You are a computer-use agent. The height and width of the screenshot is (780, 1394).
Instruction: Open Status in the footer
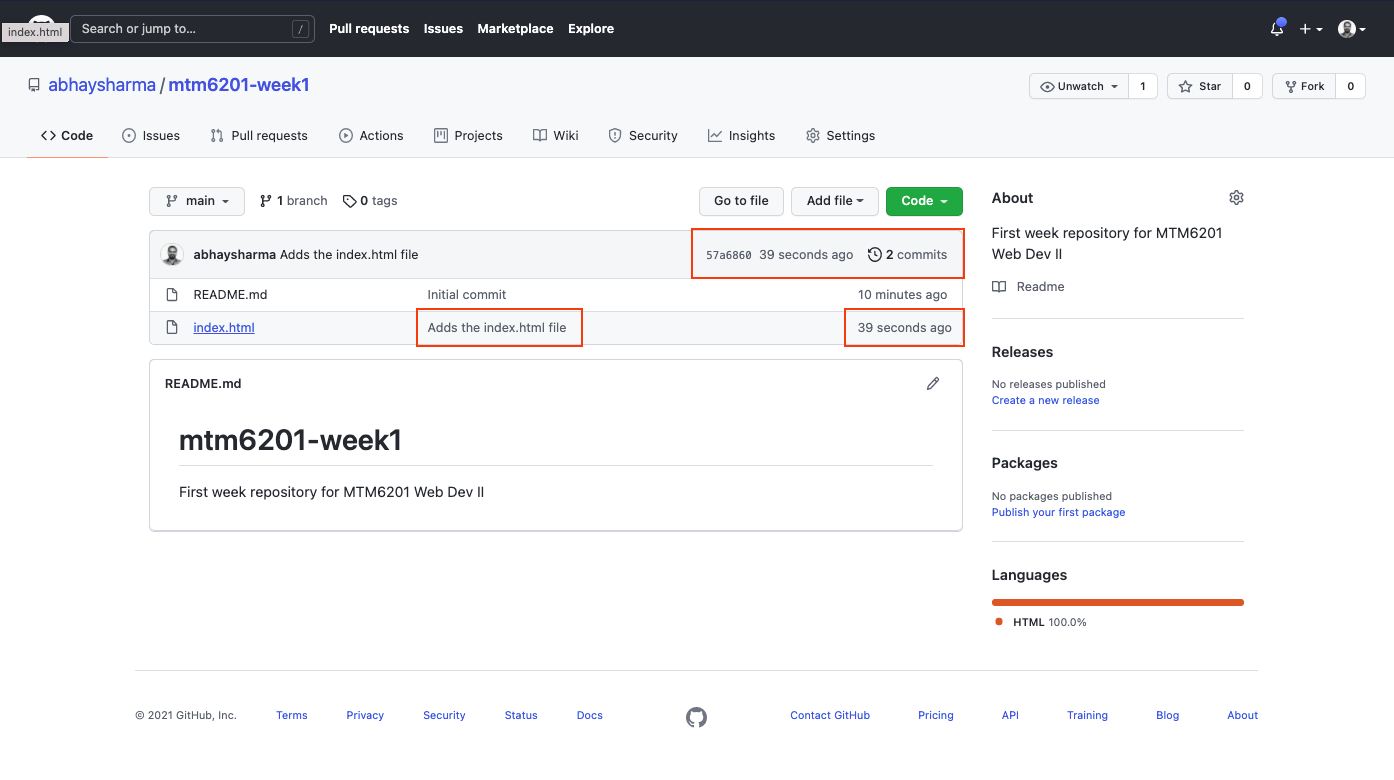521,716
